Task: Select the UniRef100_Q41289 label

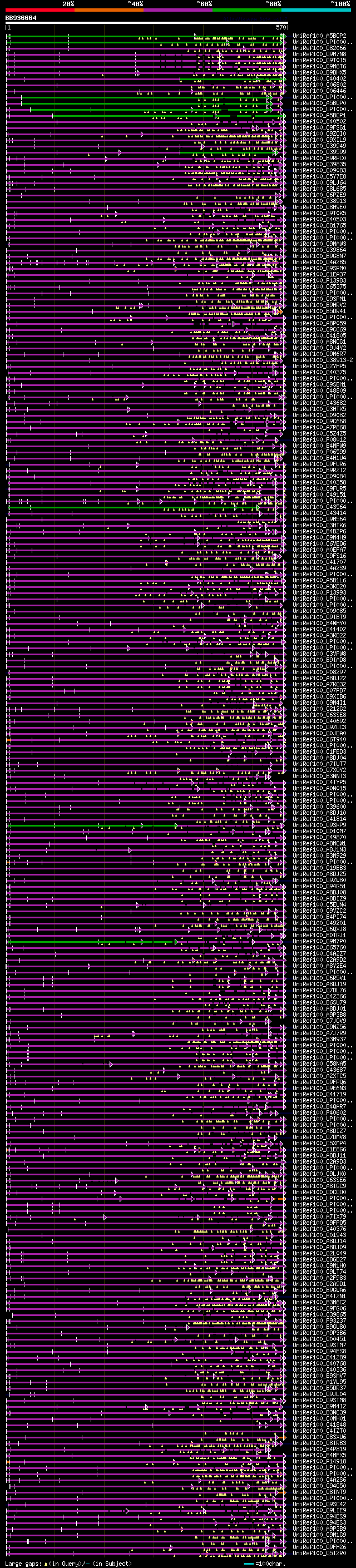Action: click(x=319, y=1357)
